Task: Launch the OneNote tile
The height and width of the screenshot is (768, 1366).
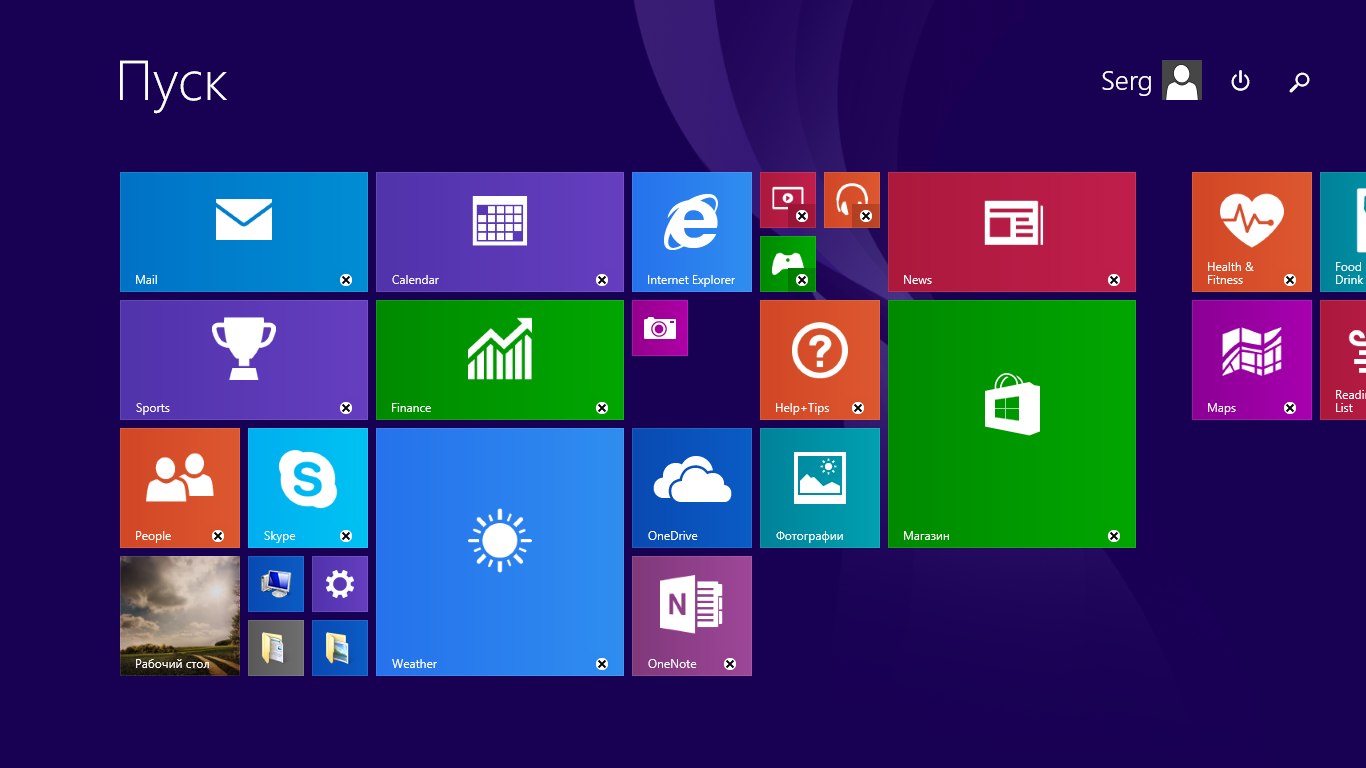Action: pos(692,616)
